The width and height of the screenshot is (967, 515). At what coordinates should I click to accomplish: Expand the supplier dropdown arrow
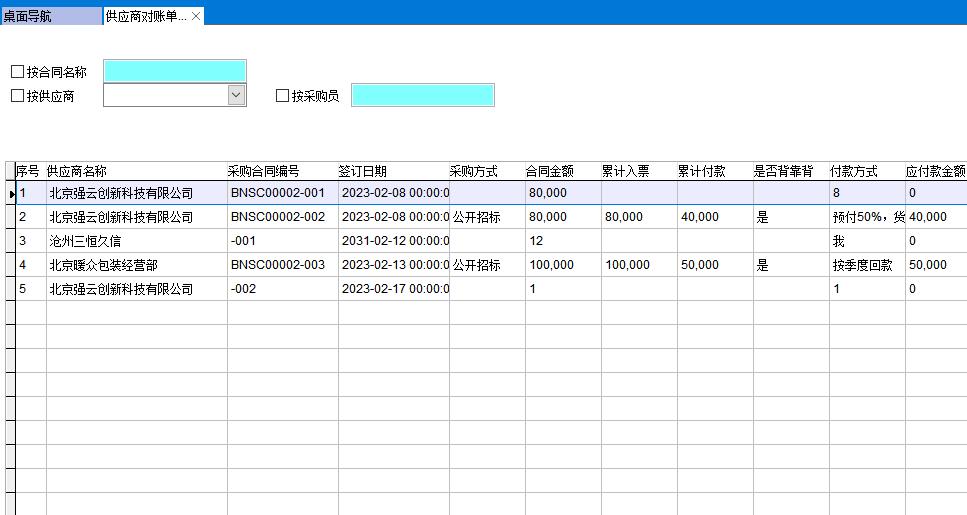click(x=236, y=95)
